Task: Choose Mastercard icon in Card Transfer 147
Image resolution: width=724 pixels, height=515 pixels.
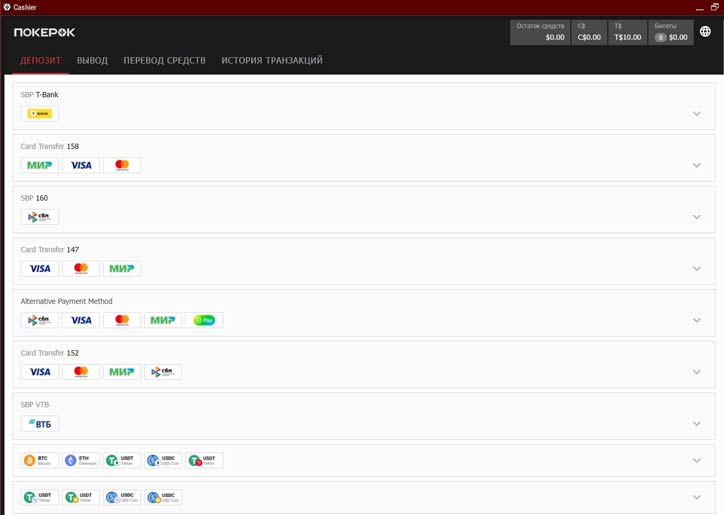Action: [81, 269]
